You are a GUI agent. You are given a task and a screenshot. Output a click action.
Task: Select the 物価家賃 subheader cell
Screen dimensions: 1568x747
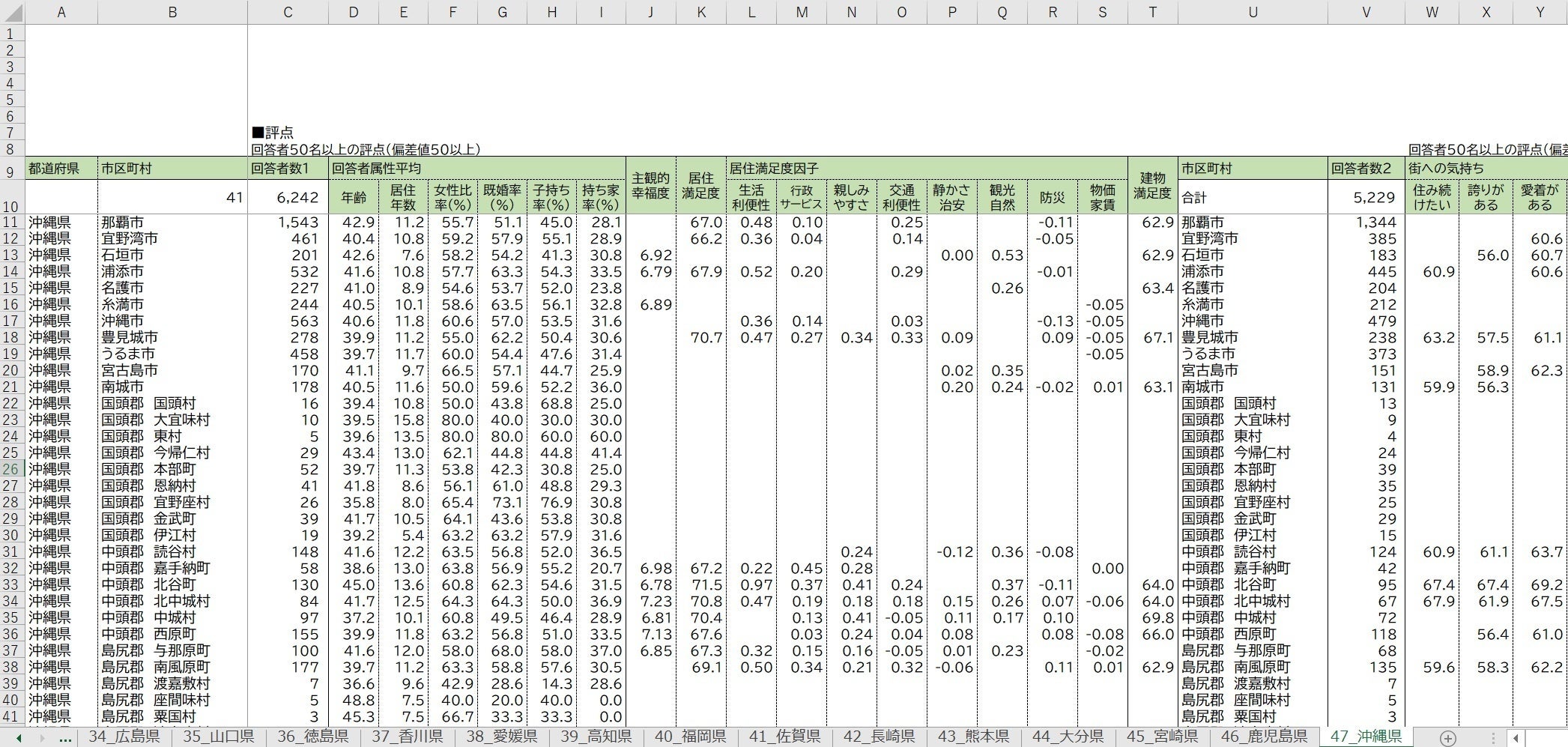point(1103,197)
